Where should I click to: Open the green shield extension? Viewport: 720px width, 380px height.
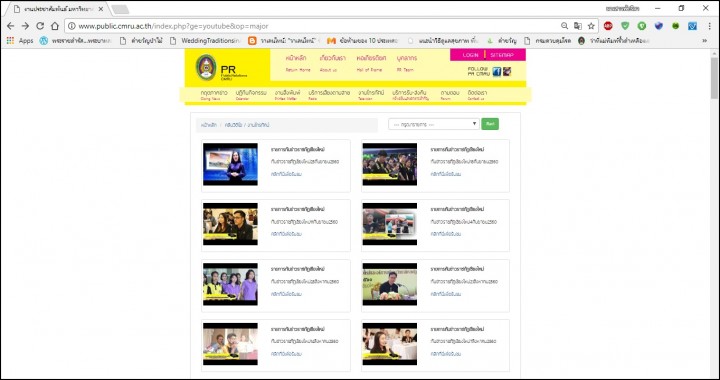point(625,26)
